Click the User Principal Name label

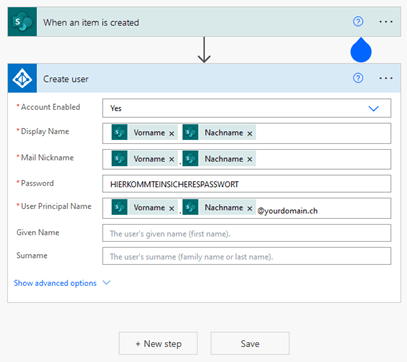pyautogui.click(x=56, y=206)
